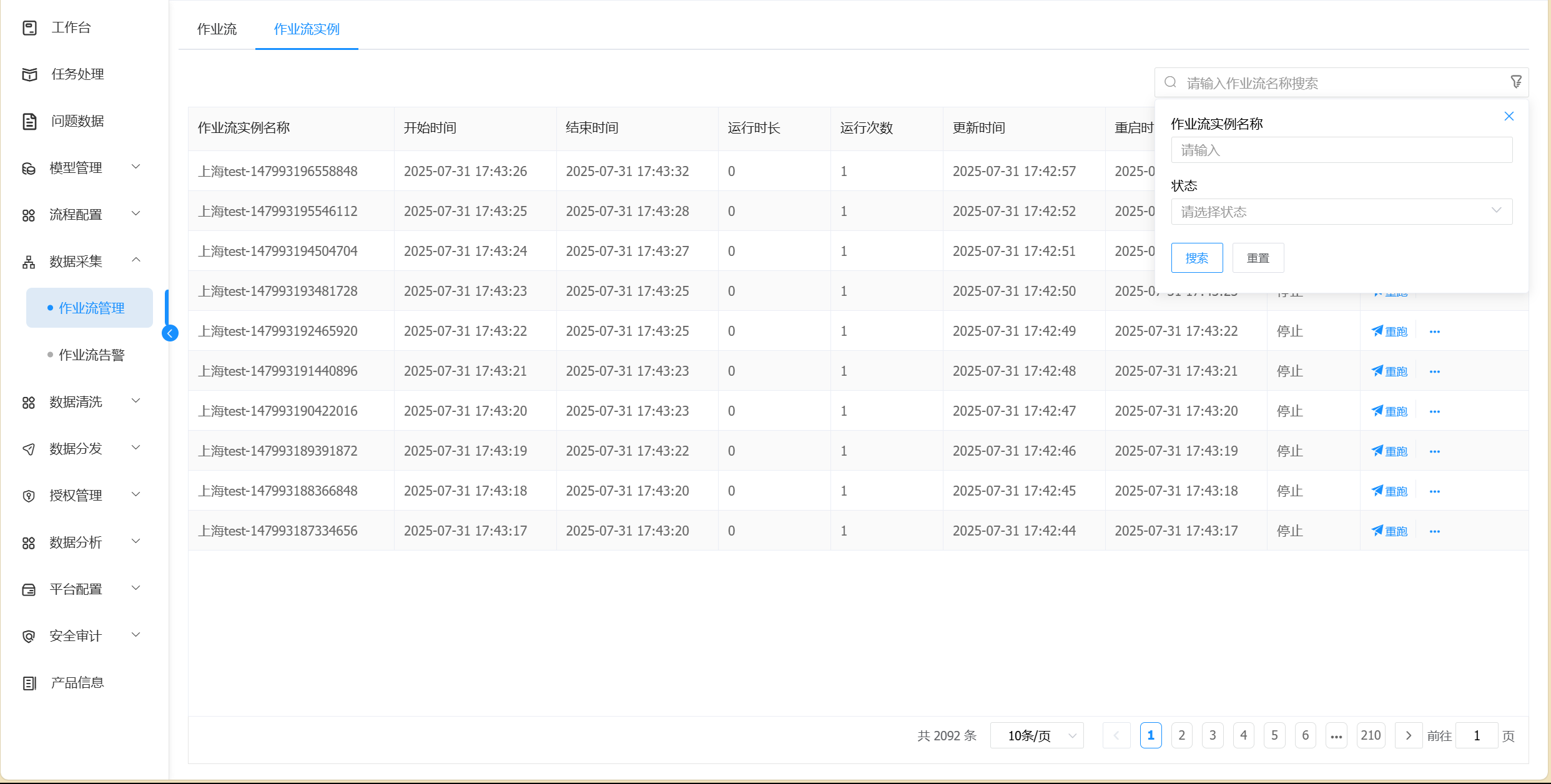Click the filter funnel icon in search bar

pos(1515,82)
